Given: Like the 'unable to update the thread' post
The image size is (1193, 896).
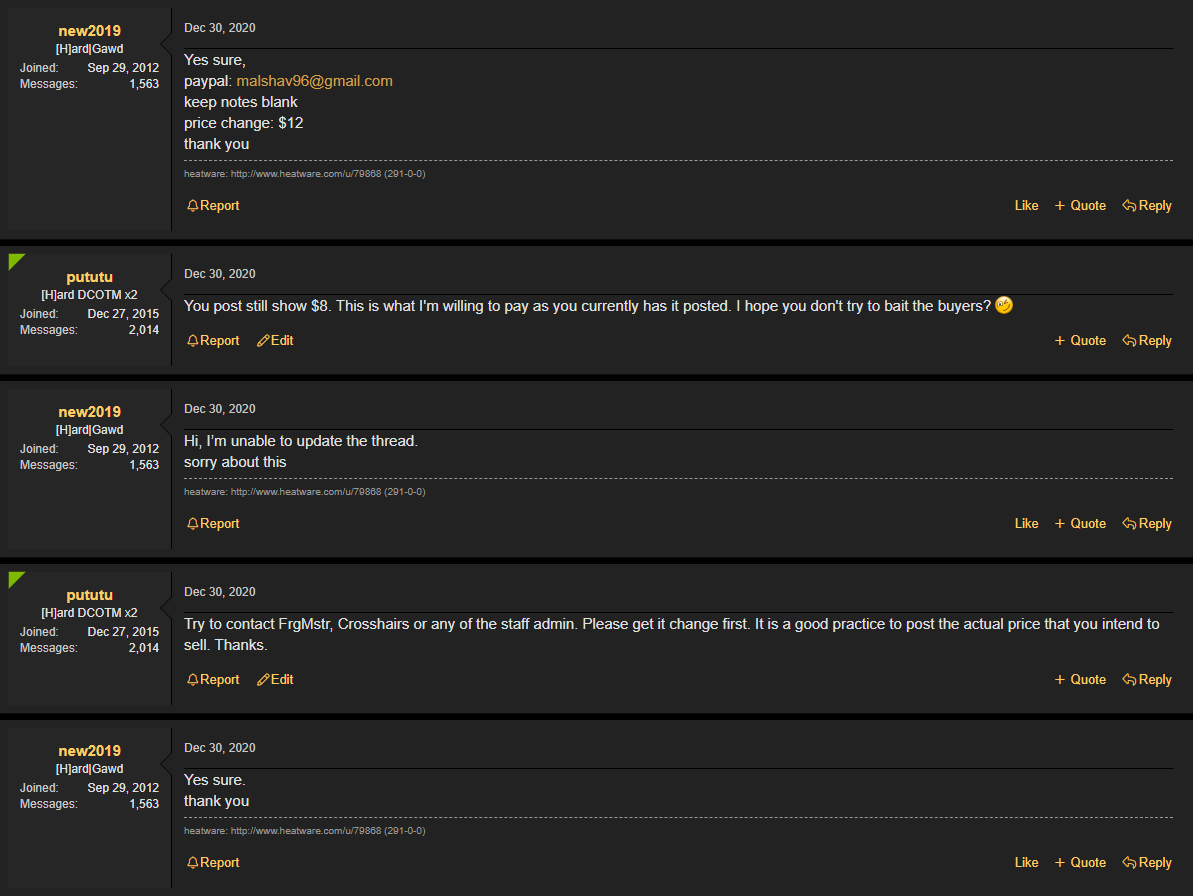Looking at the screenshot, I should pyautogui.click(x=1026, y=524).
